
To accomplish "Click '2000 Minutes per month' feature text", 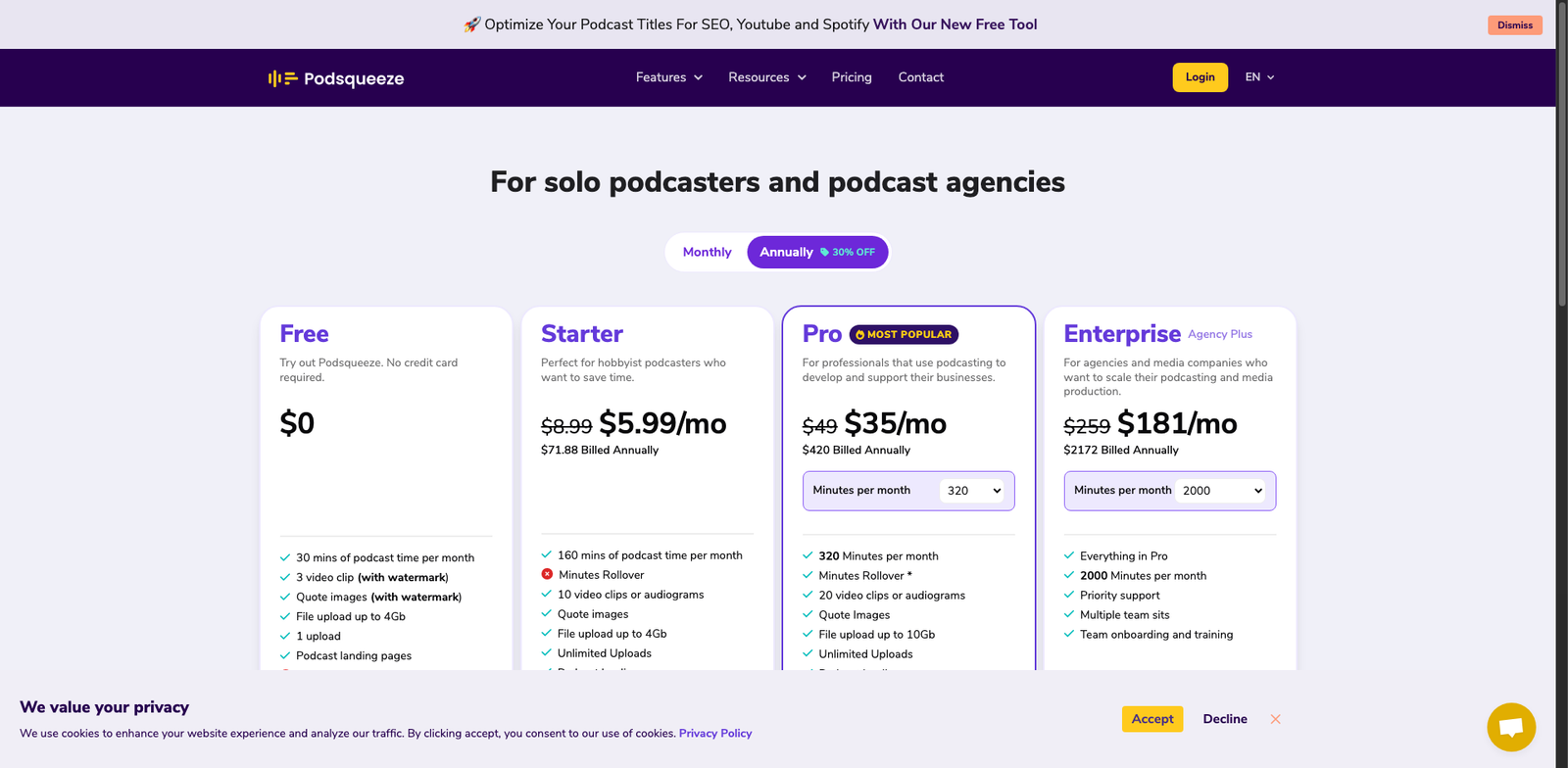I will 1143,575.
